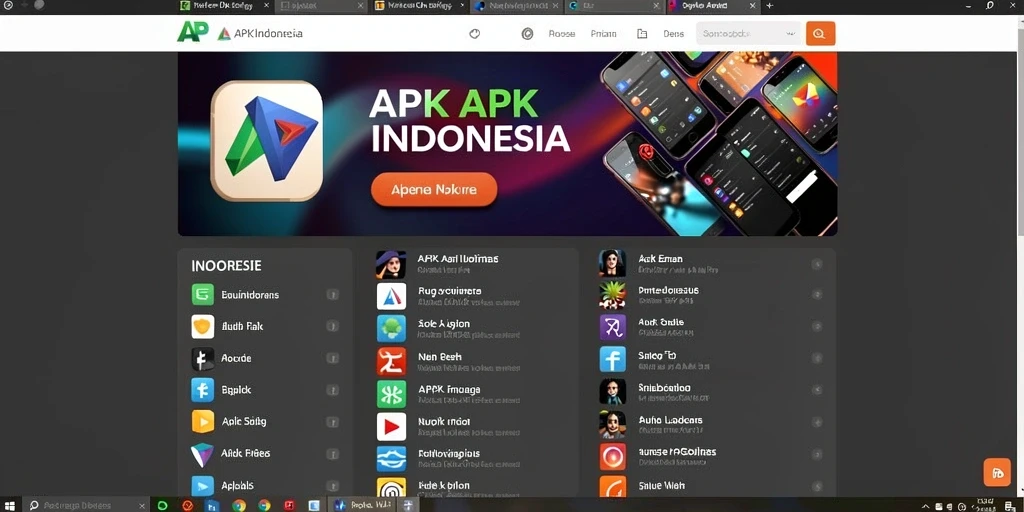Open the Dens navigation item

673,34
